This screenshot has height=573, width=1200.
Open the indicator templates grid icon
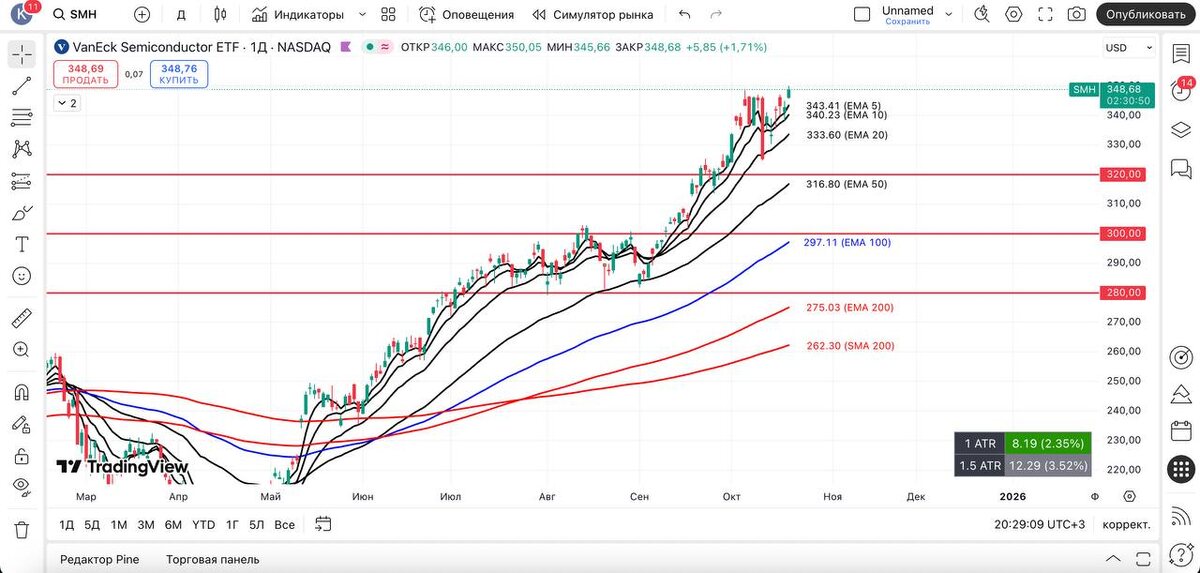pos(389,15)
